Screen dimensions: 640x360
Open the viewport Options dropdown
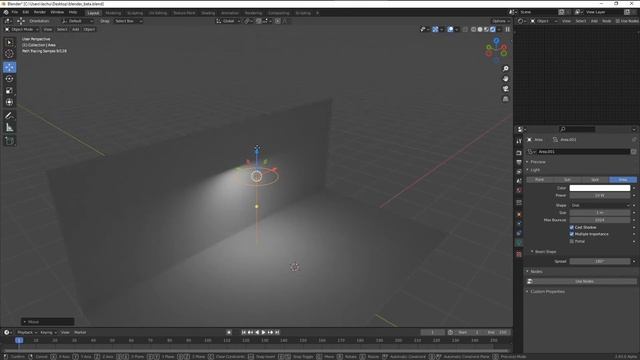coord(500,21)
